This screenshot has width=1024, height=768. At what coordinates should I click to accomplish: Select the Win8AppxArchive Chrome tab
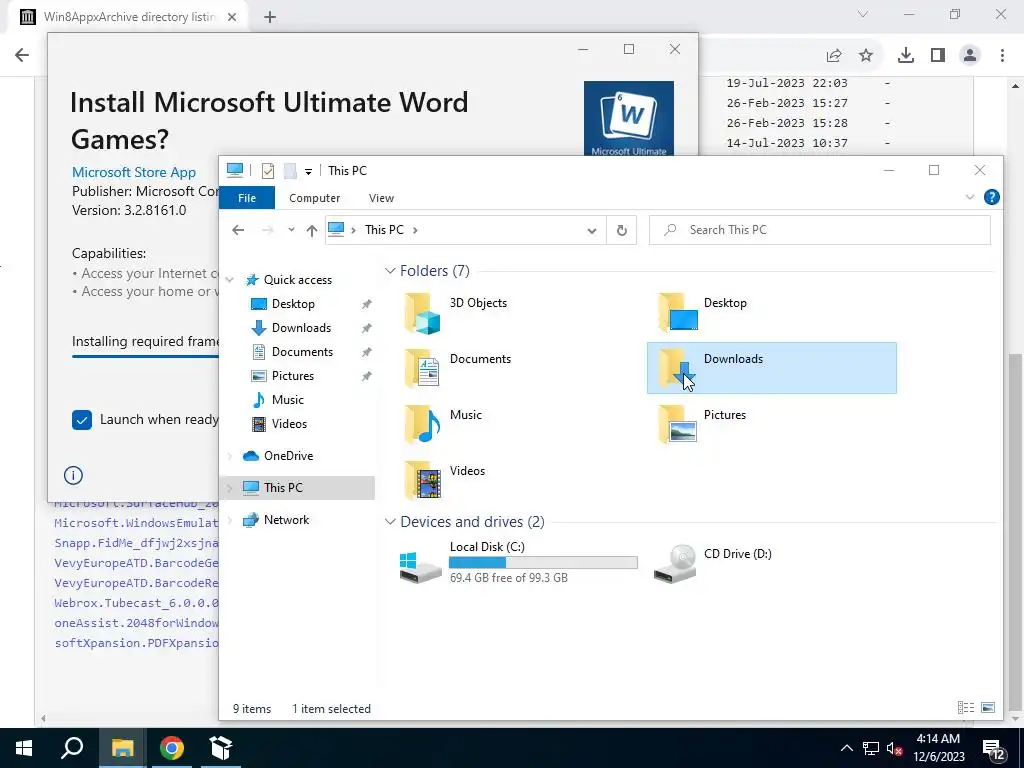point(128,17)
